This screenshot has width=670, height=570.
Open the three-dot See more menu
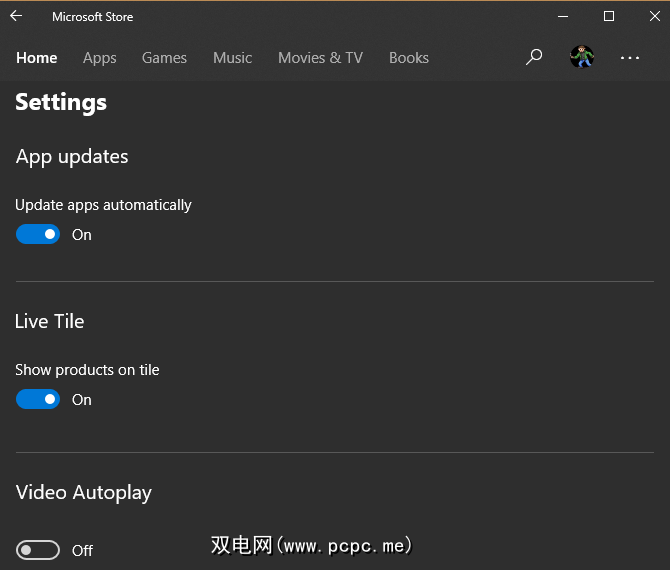[x=629, y=58]
